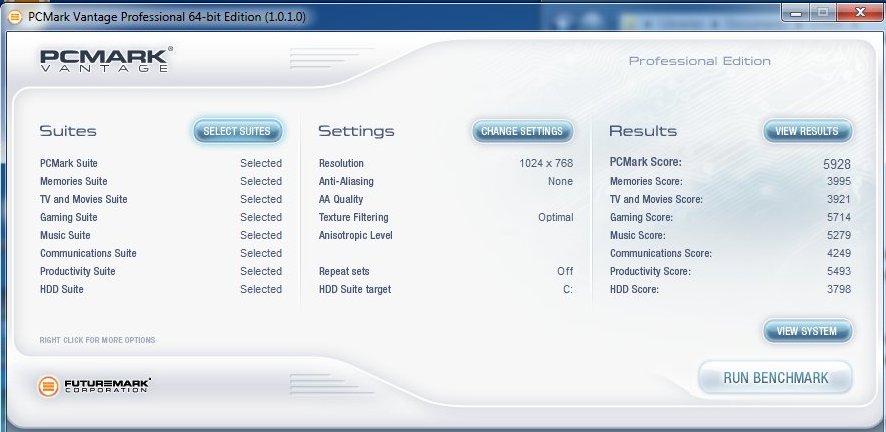Viewport: 886px width, 432px height.
Task: Click Selected status of HDD Suite
Action: pyautogui.click(x=261, y=290)
